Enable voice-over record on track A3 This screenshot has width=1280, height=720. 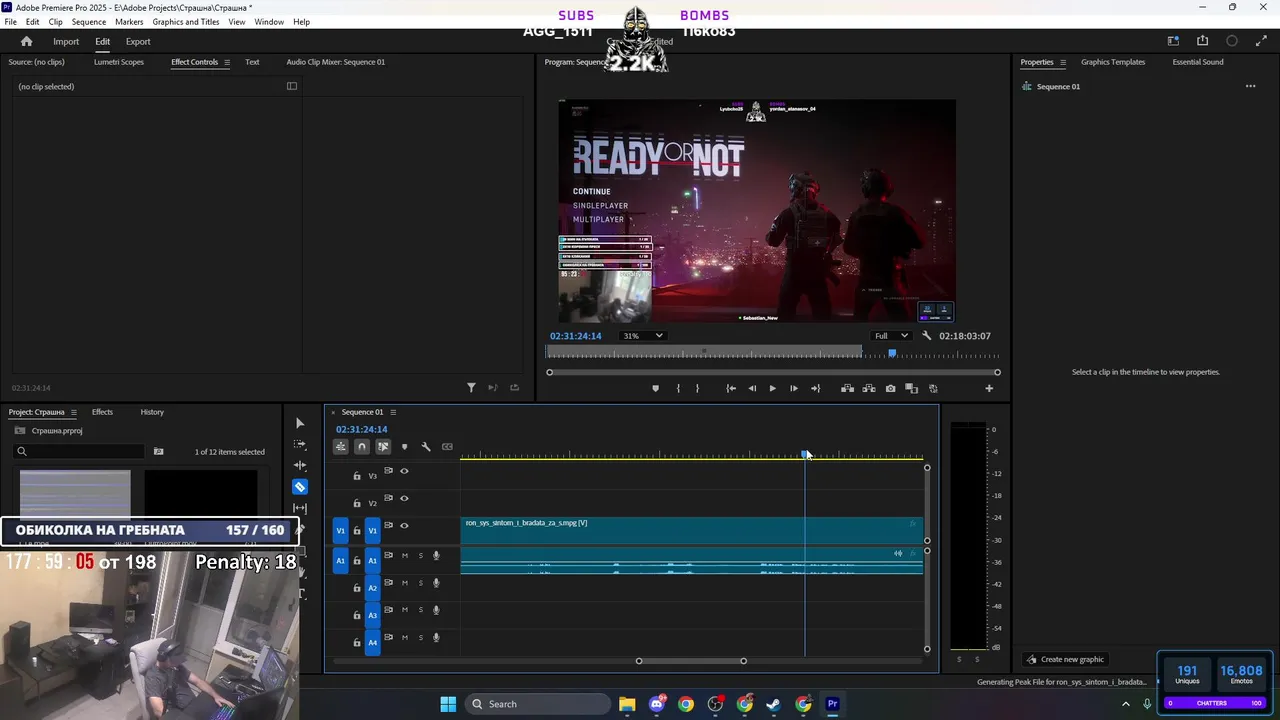tap(436, 610)
